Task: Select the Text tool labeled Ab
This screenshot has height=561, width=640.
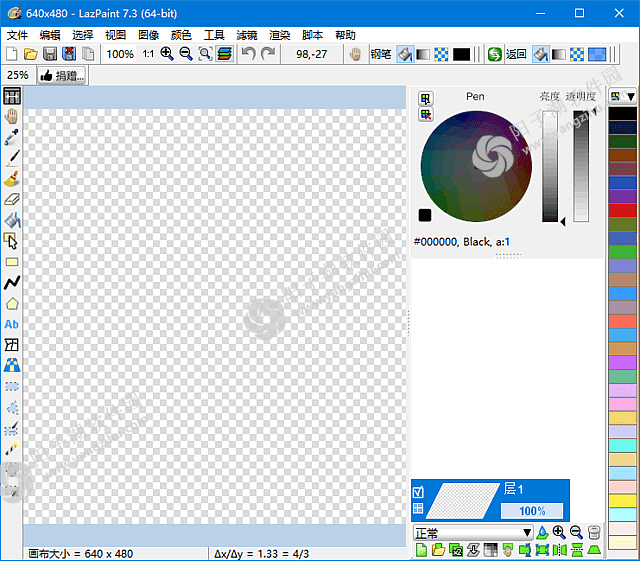Action: (11, 325)
